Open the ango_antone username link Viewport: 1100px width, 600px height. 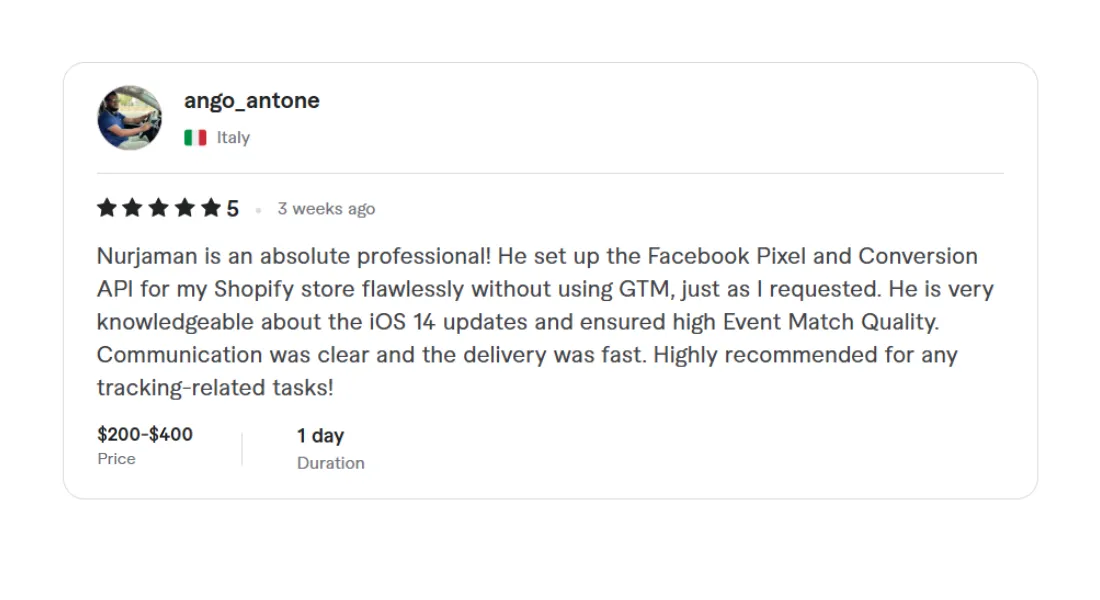pyautogui.click(x=251, y=101)
